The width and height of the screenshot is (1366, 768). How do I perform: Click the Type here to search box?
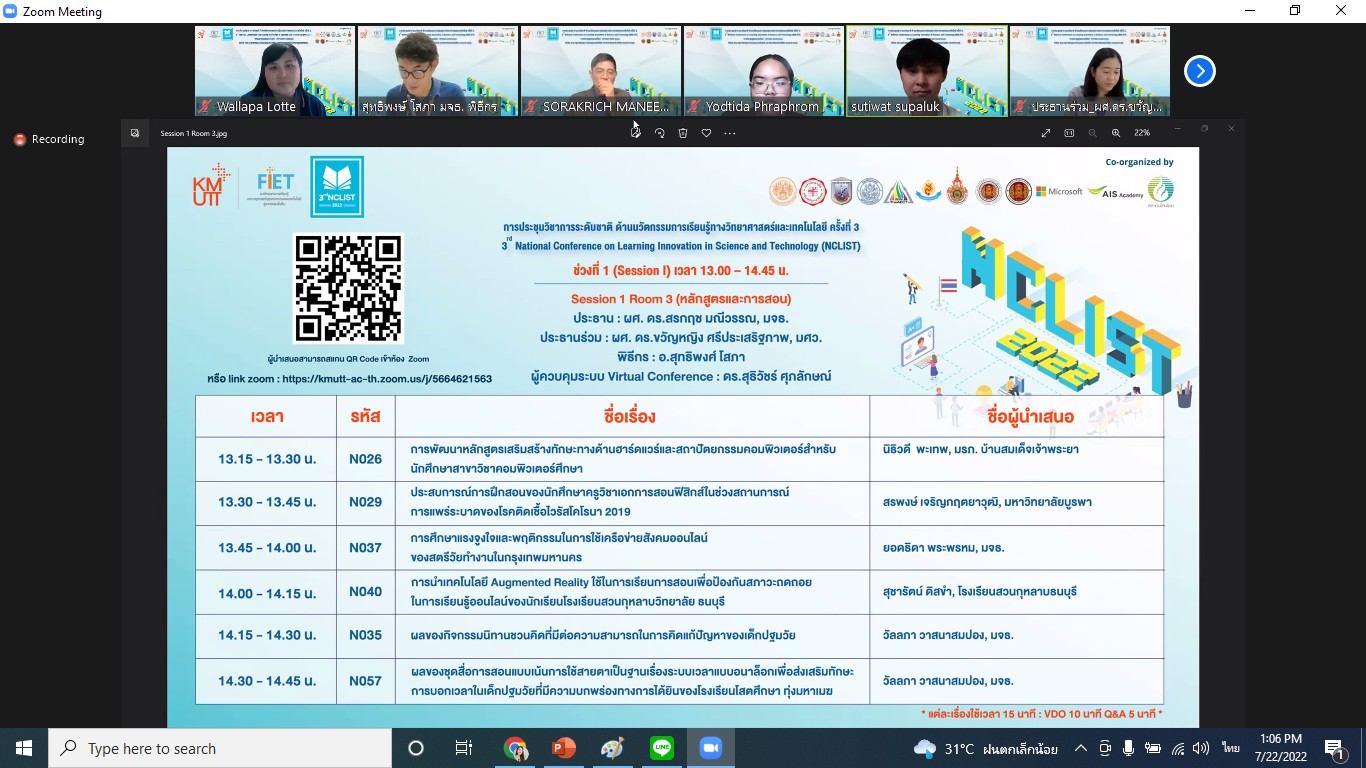click(220, 749)
